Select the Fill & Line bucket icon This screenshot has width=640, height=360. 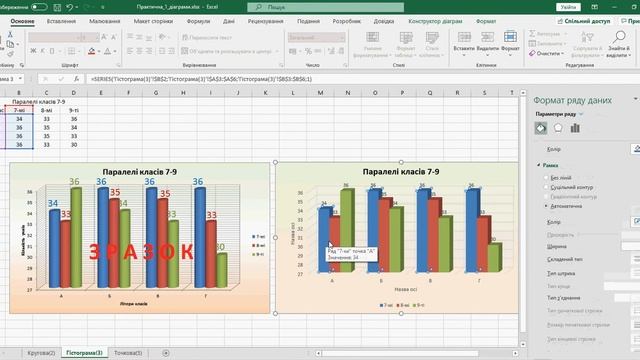point(541,128)
